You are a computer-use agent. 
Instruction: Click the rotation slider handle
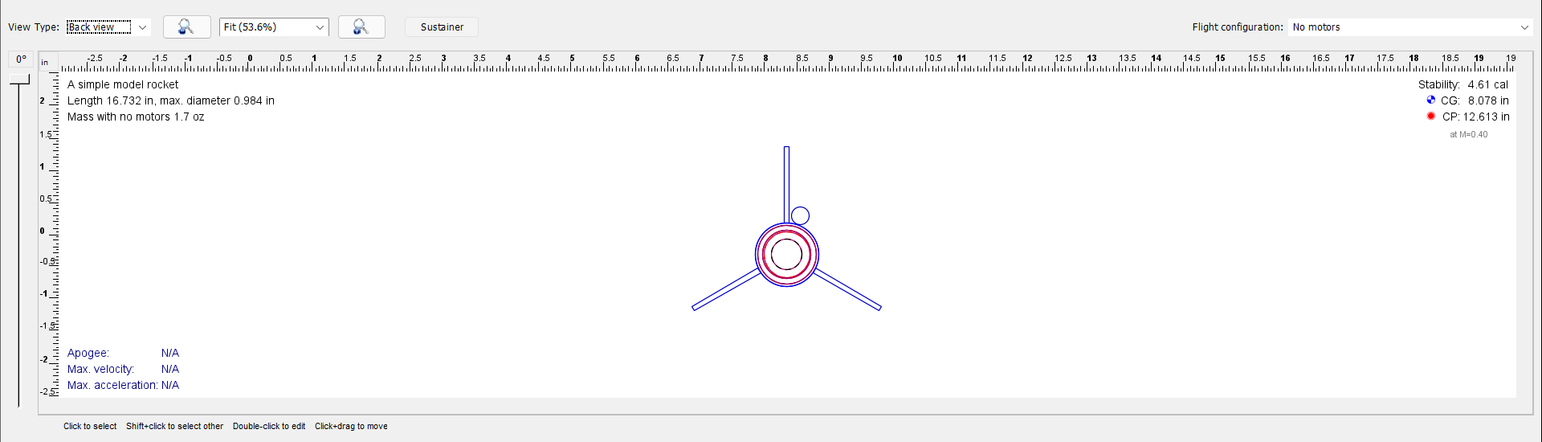(x=19, y=80)
